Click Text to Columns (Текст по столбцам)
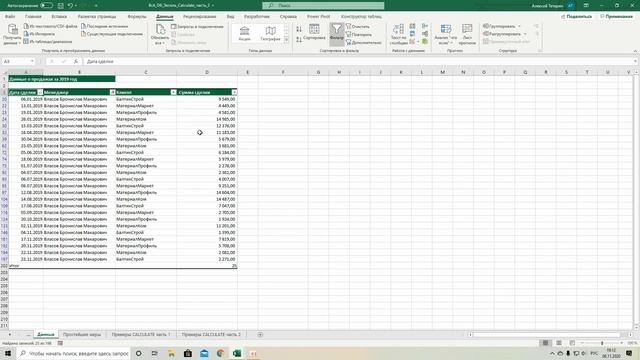The width and height of the screenshot is (640, 360). [398, 34]
